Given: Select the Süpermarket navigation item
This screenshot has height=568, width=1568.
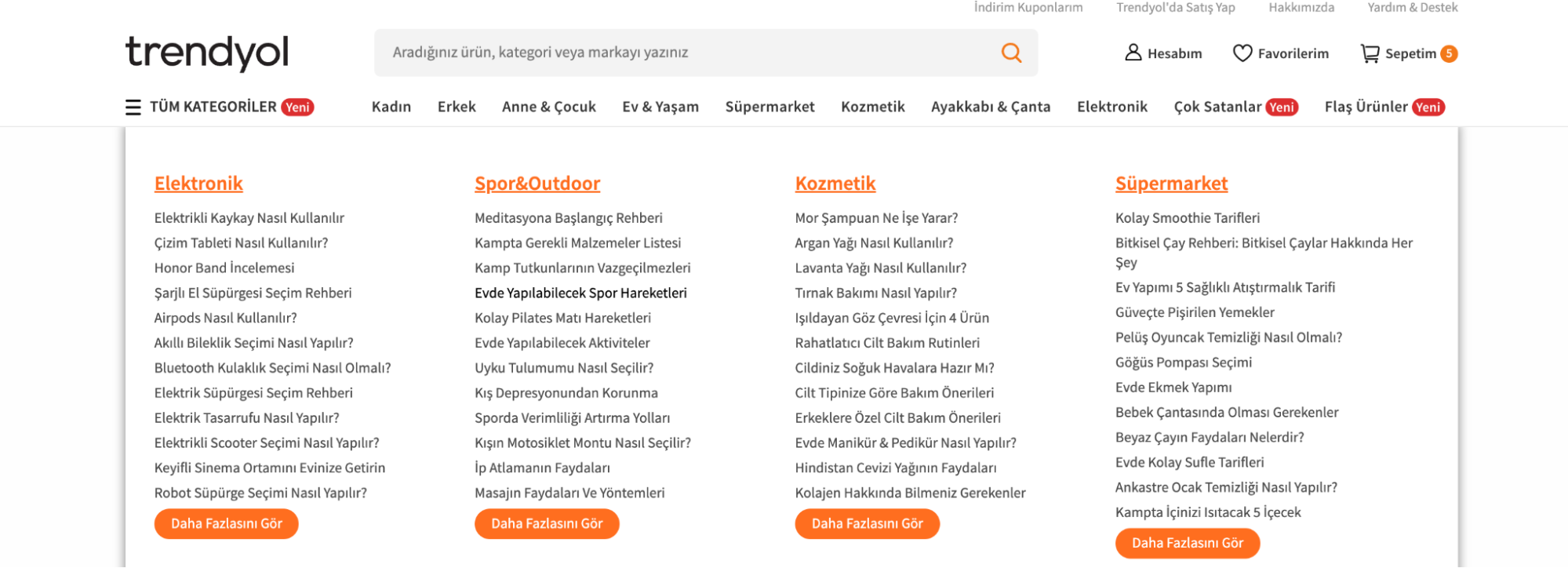Looking at the screenshot, I should tap(769, 107).
